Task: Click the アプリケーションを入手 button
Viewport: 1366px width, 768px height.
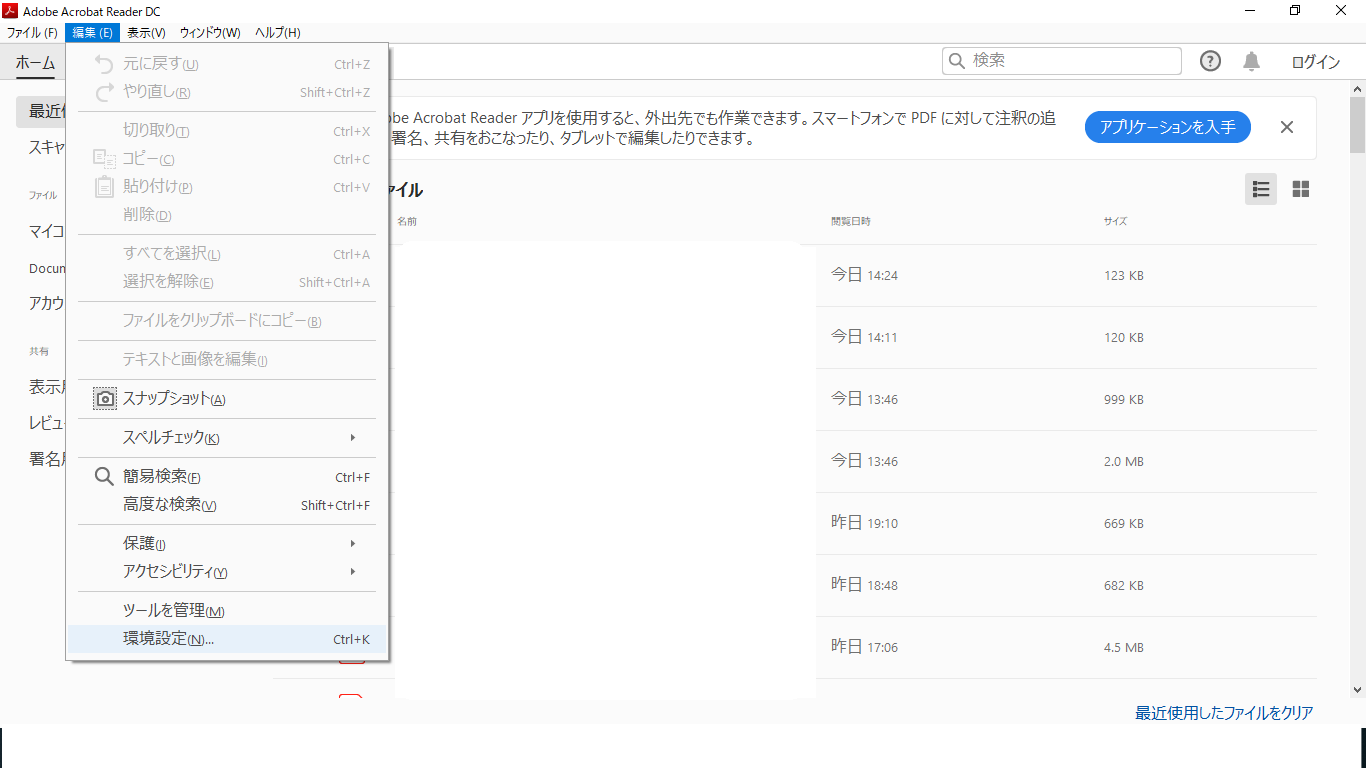Action: pyautogui.click(x=1167, y=127)
